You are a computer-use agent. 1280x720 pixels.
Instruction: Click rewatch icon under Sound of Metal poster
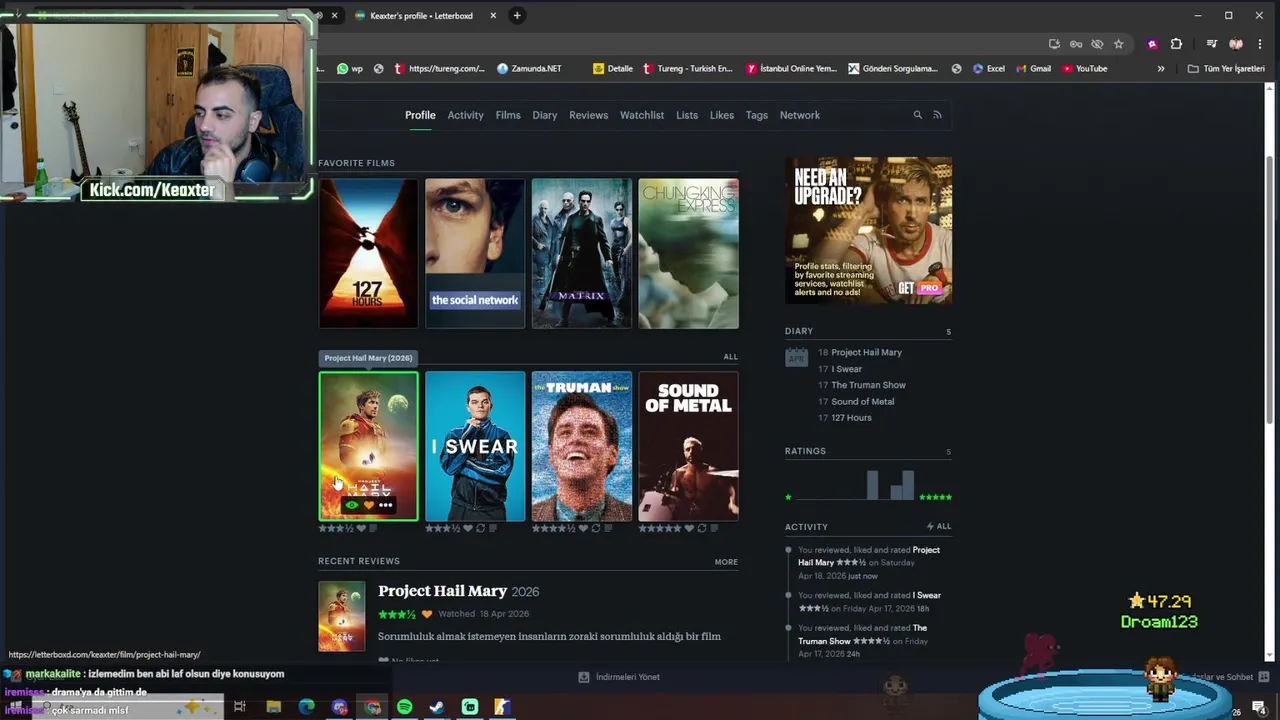(701, 528)
